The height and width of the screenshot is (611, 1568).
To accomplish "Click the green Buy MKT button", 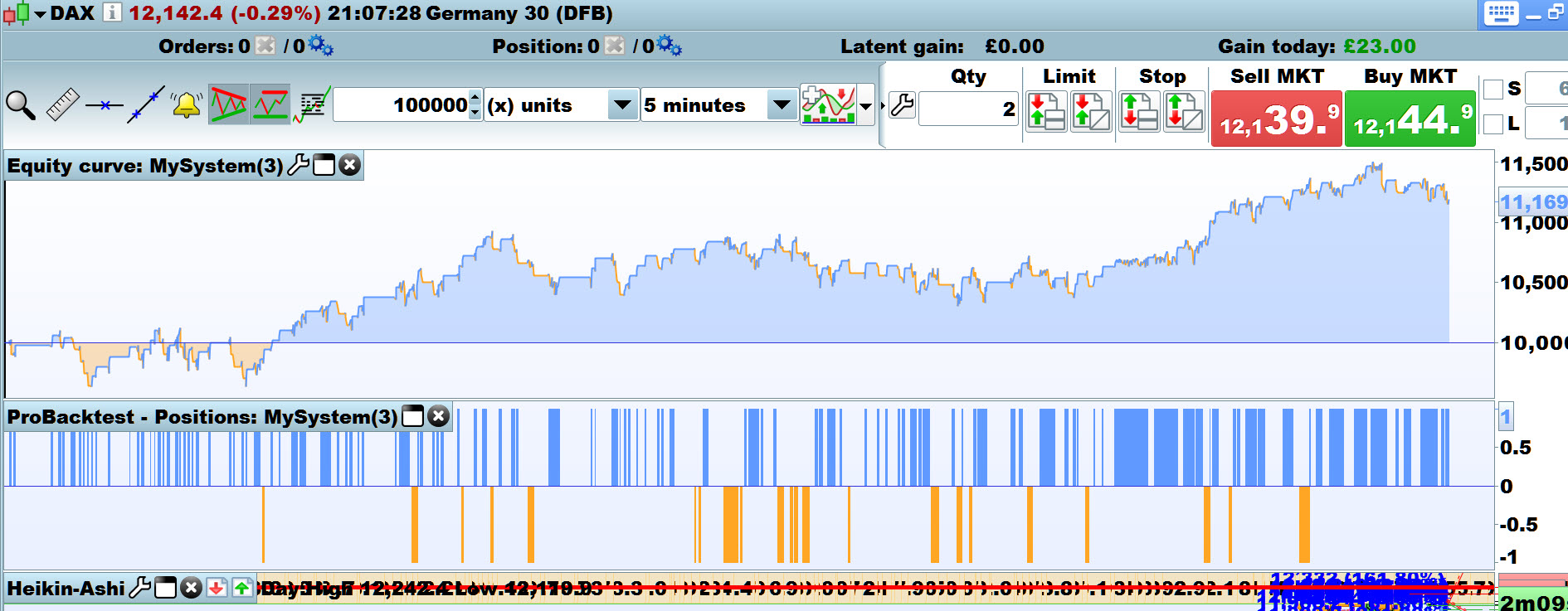I will click(1410, 119).
